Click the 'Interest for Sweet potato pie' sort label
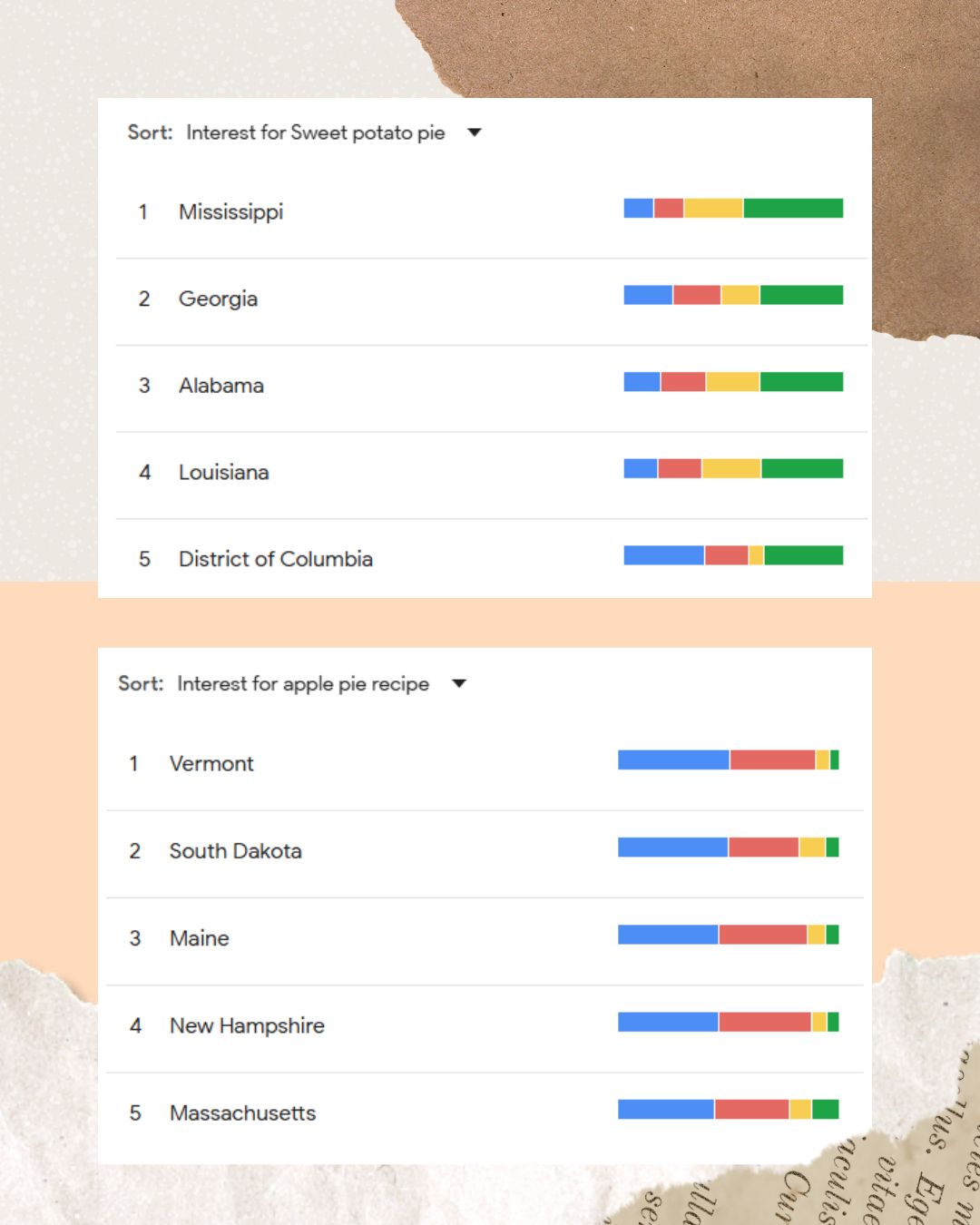This screenshot has height=1225, width=980. (315, 132)
